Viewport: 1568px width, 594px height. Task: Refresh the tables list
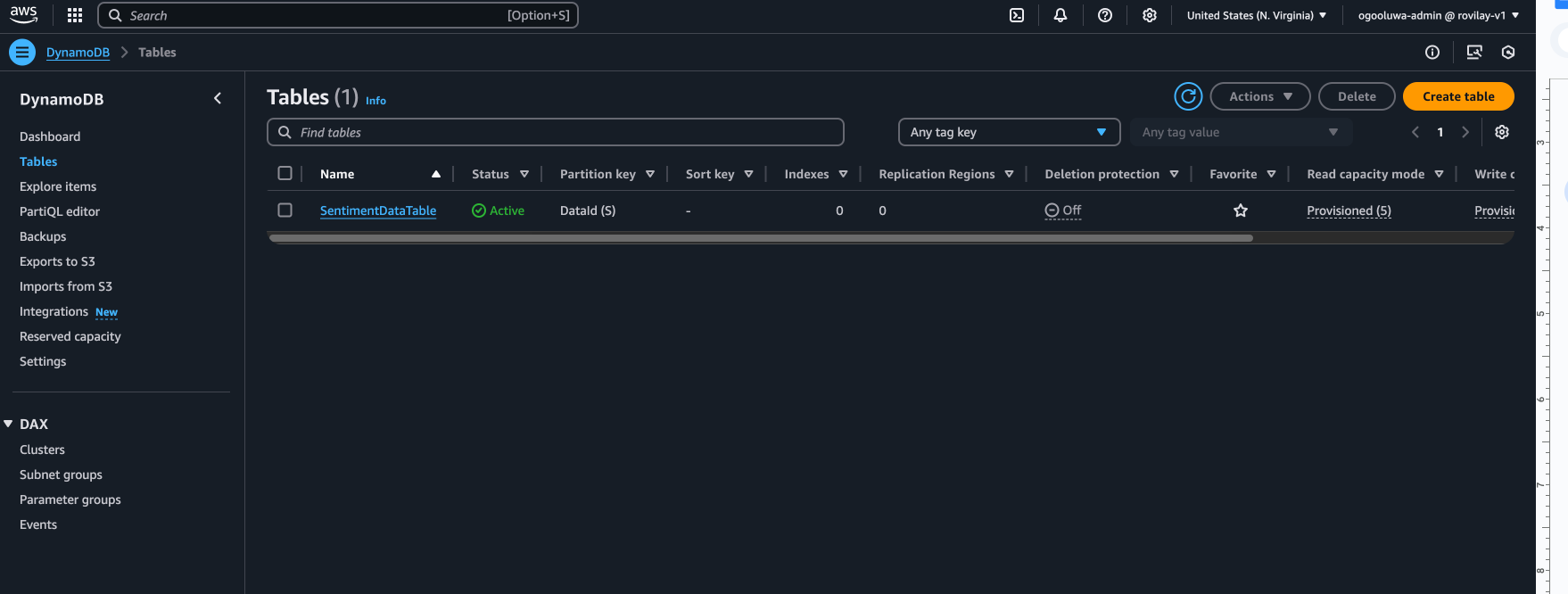coord(1188,96)
